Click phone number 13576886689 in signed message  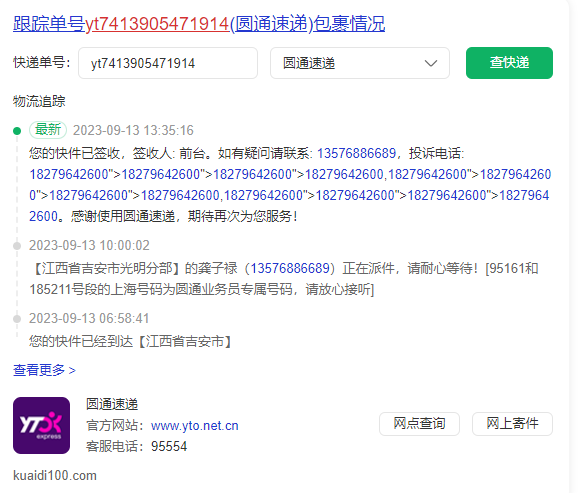click(x=356, y=153)
